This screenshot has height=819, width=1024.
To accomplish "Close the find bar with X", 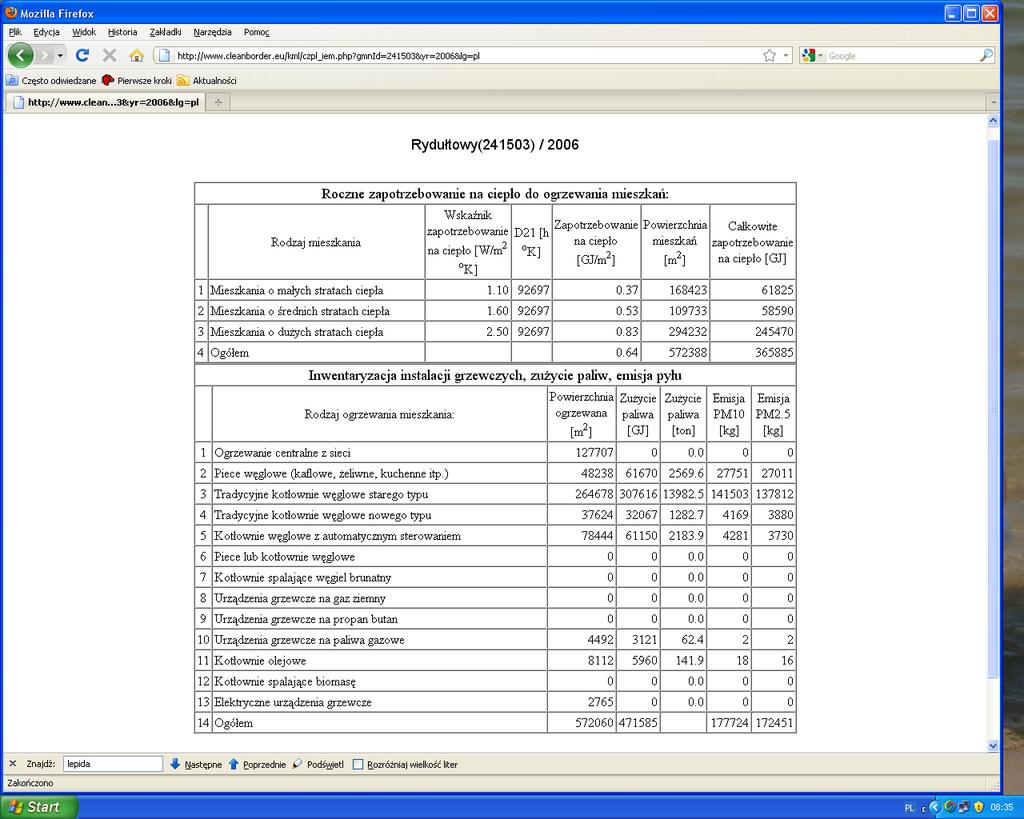I will [x=12, y=763].
